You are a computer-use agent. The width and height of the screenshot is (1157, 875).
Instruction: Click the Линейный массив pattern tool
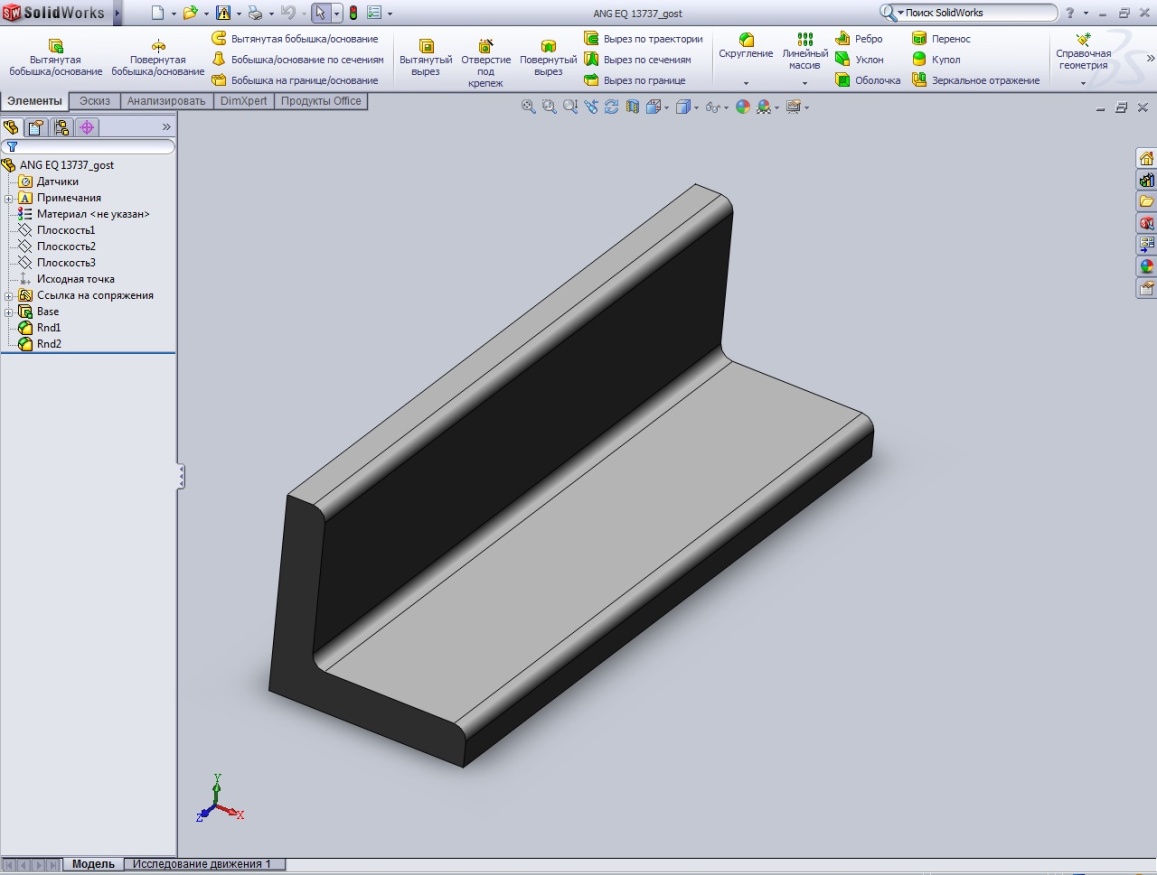pyautogui.click(x=805, y=52)
